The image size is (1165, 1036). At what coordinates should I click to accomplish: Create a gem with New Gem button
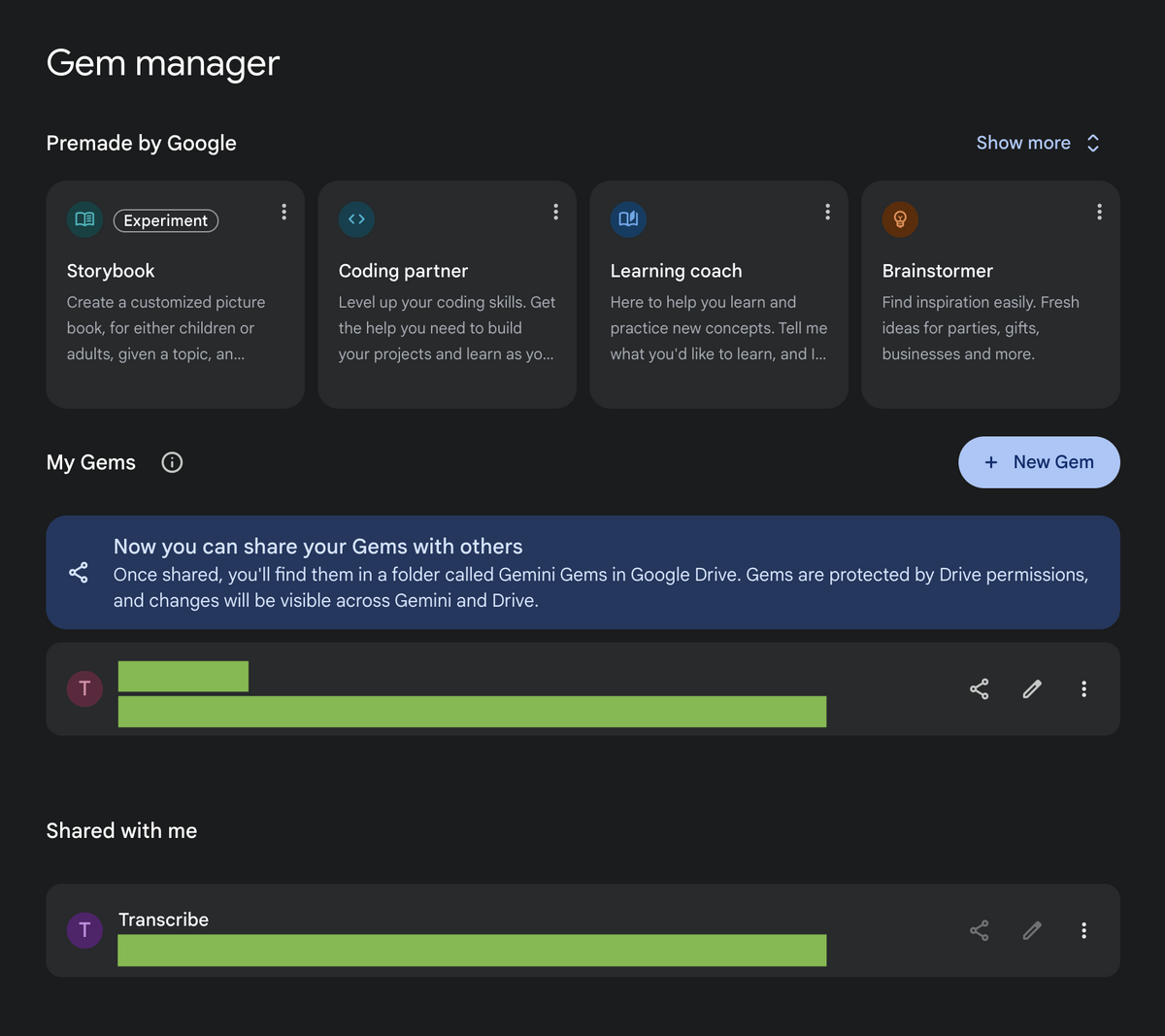click(x=1039, y=462)
